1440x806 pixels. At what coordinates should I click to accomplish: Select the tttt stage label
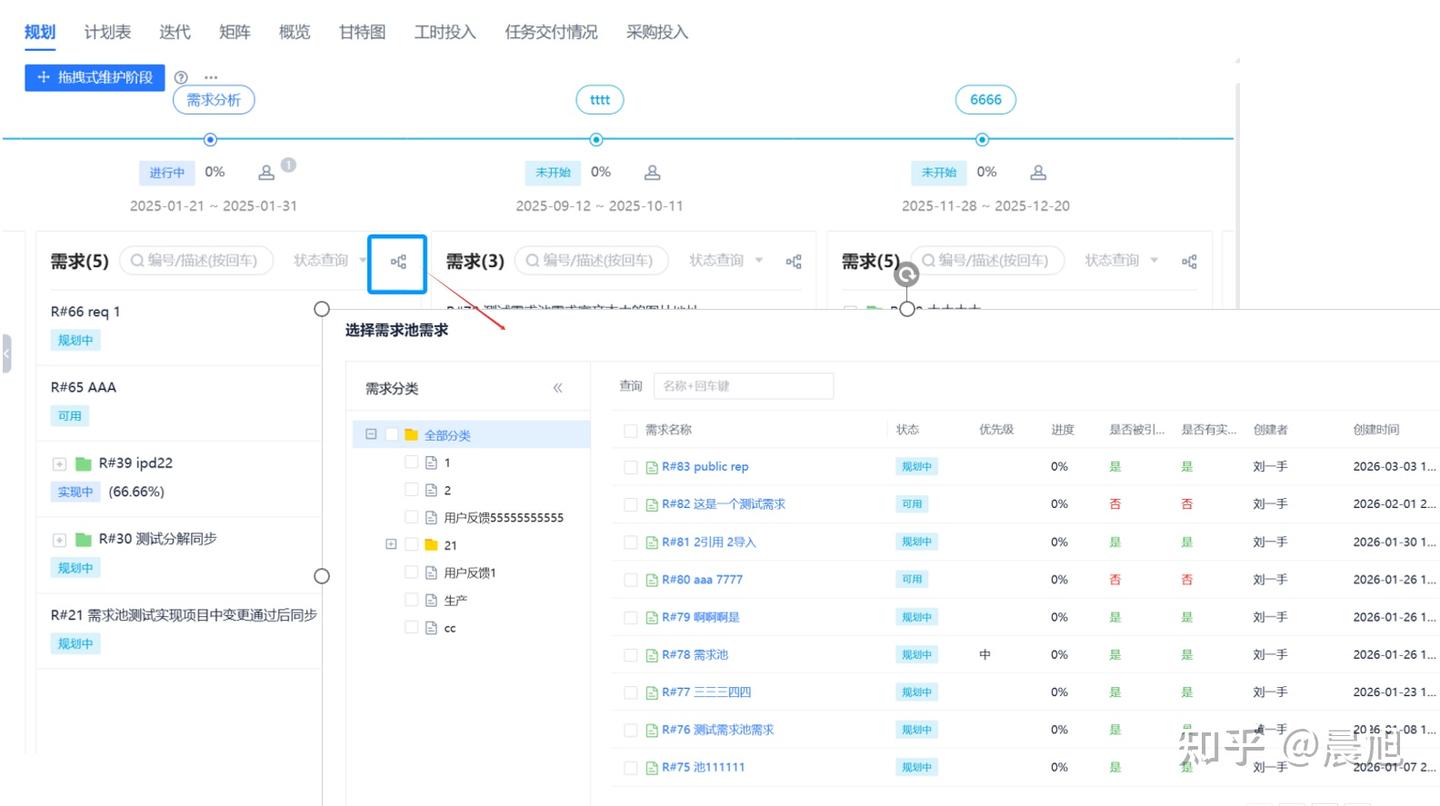(x=600, y=99)
